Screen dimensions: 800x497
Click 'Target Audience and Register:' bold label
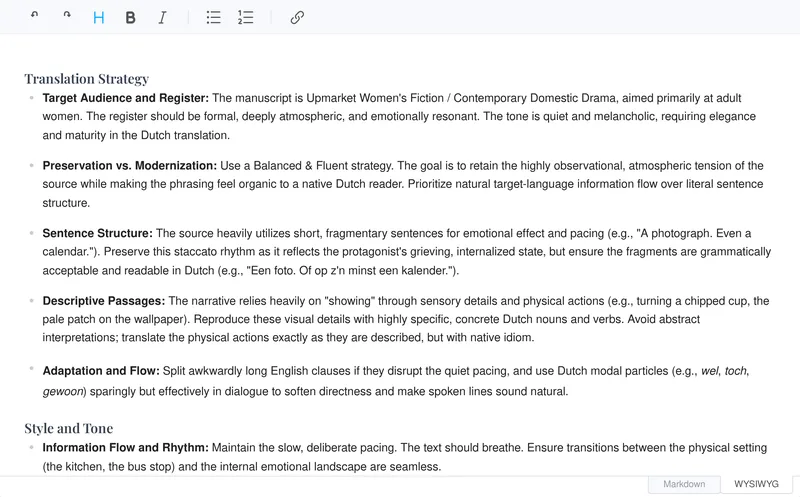click(126, 98)
